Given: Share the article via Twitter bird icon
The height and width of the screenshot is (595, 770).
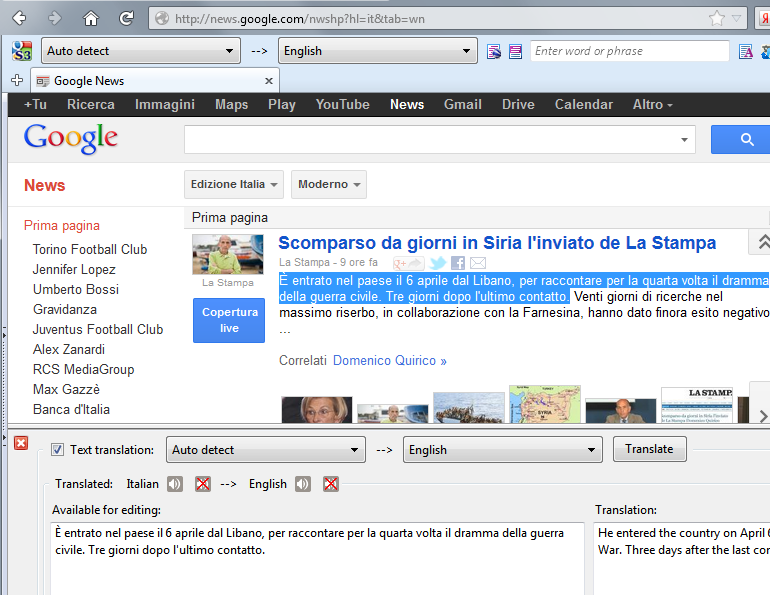Looking at the screenshot, I should coord(437,263).
